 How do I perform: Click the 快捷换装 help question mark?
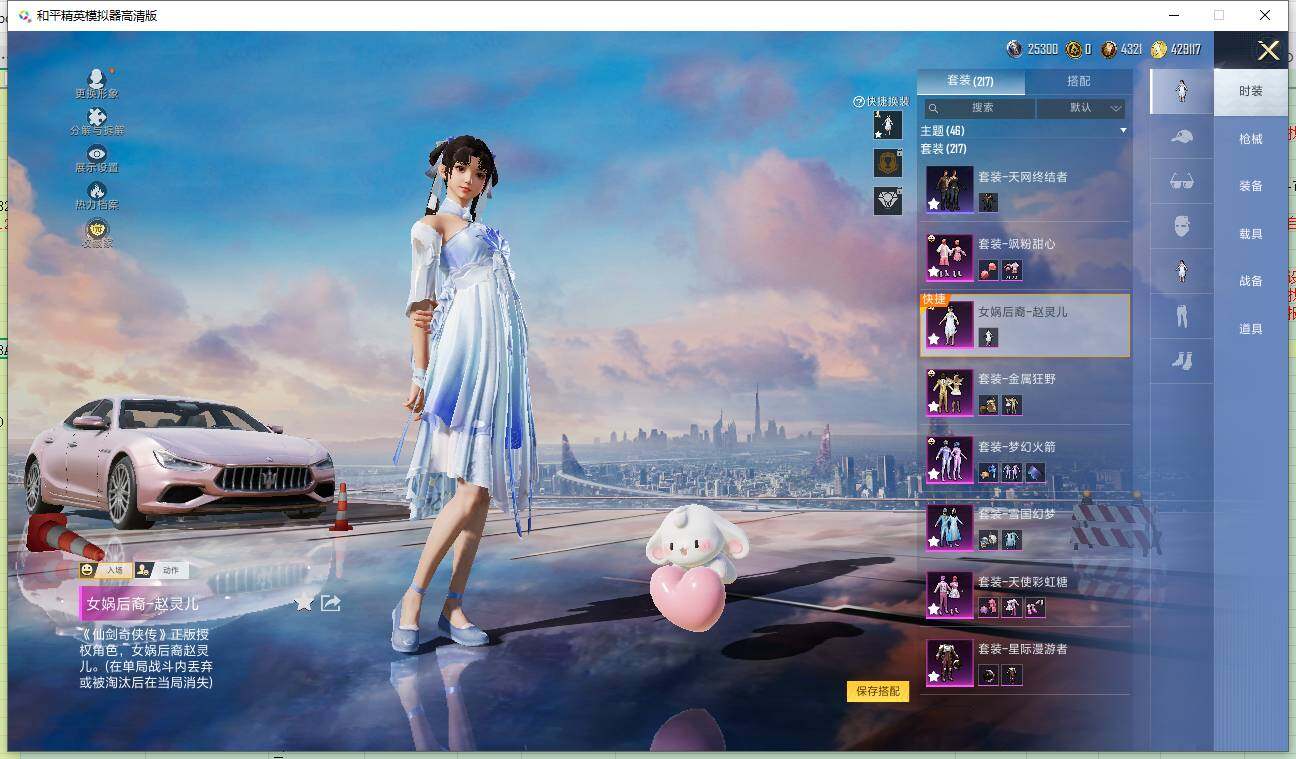pyautogui.click(x=858, y=101)
